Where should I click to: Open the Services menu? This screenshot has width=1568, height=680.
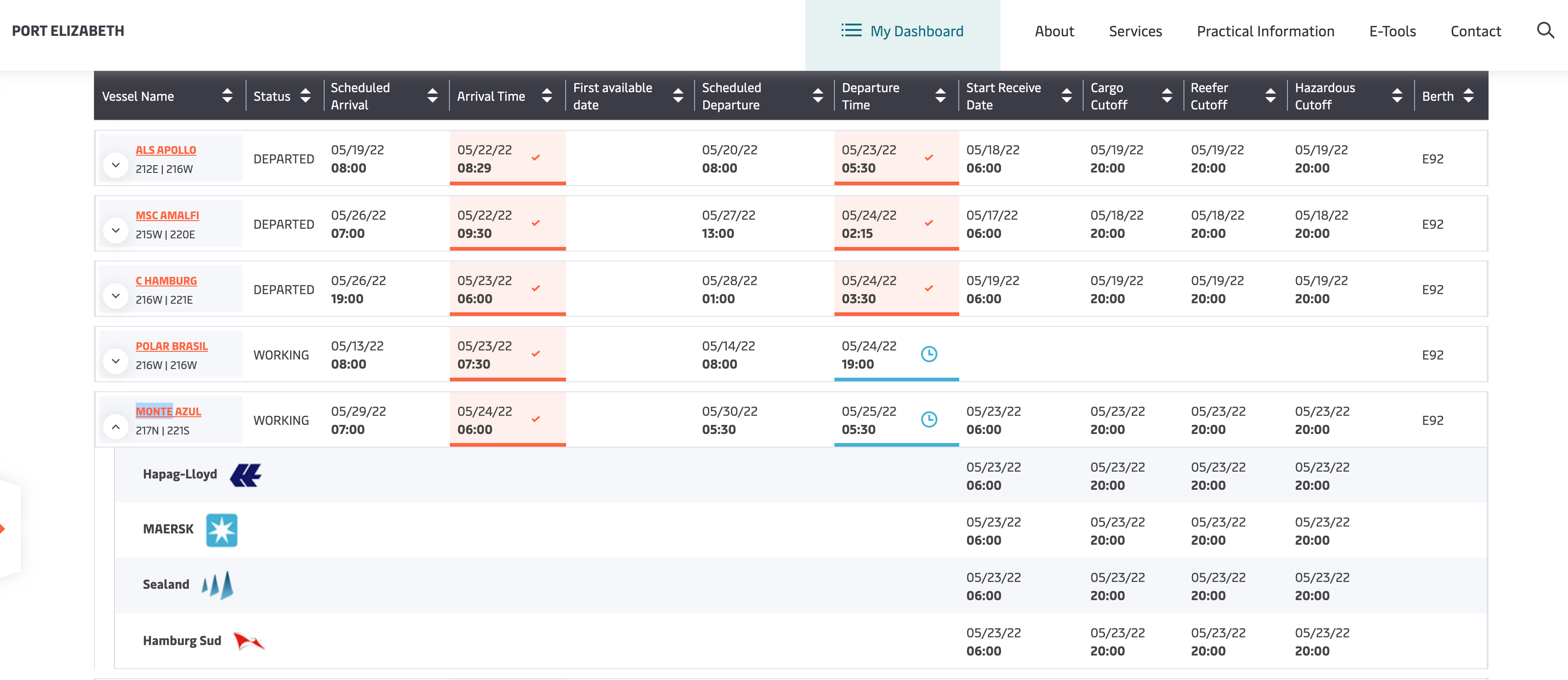click(1135, 31)
